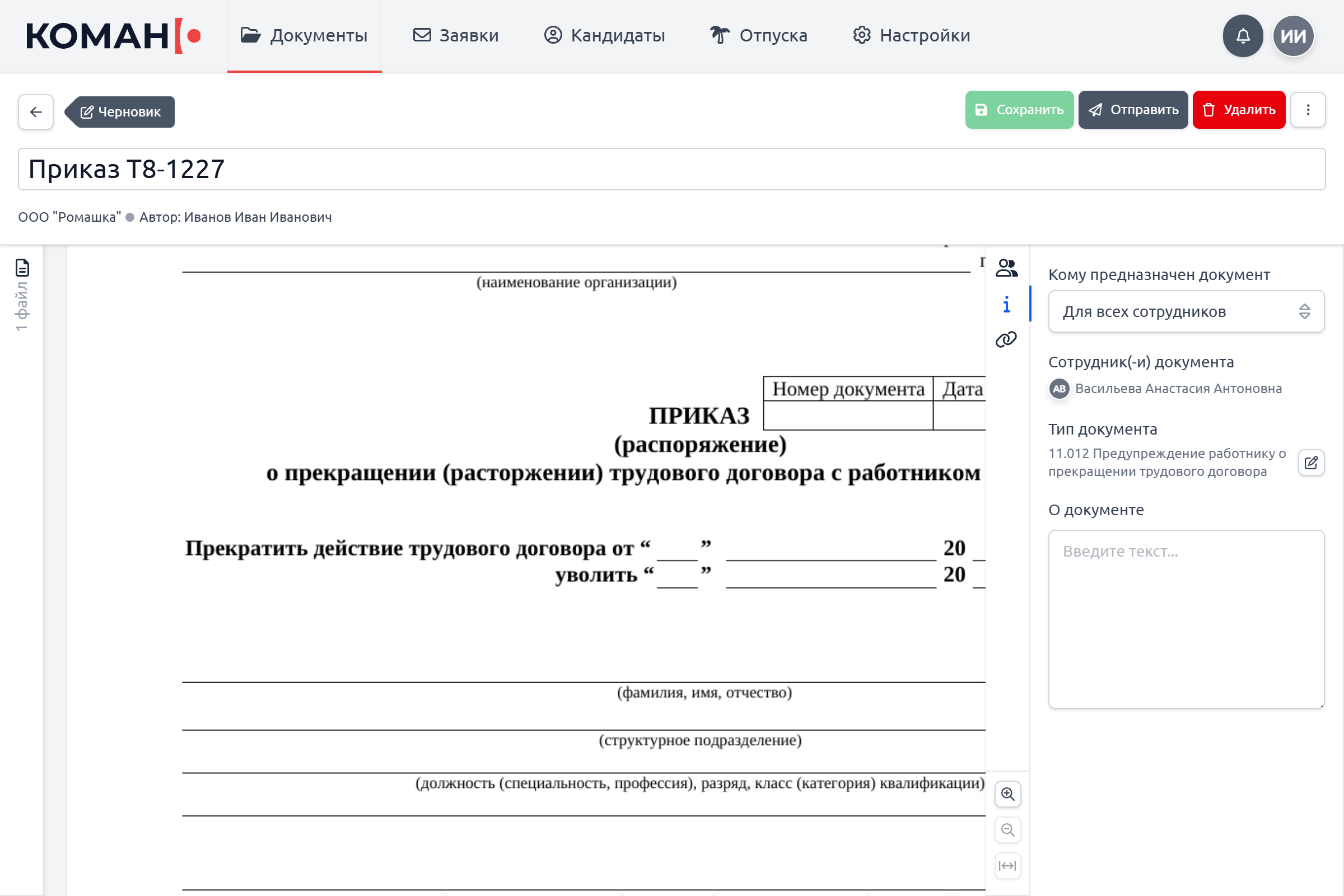The image size is (1344, 896).
Task: Click the green Сохранить button
Action: coord(1019,110)
